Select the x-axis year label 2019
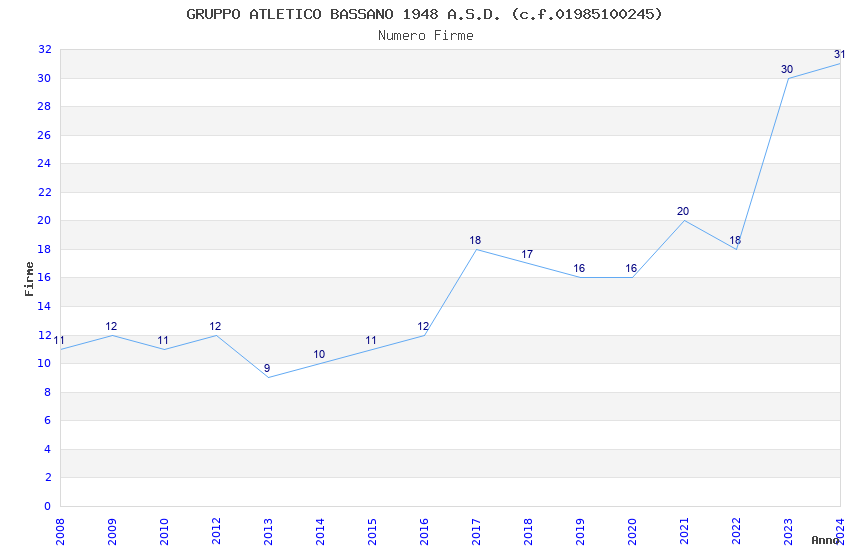This screenshot has width=850, height=550. click(580, 531)
